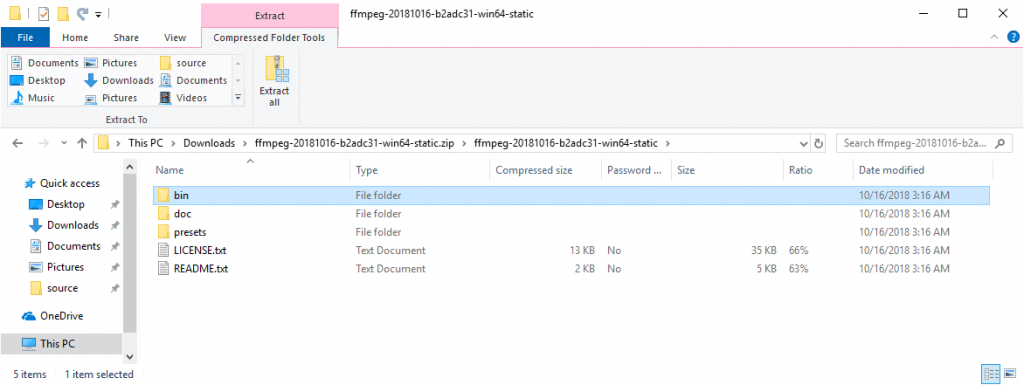The width and height of the screenshot is (1024, 385).
Task: Open the Quick Access Toolbar customize dropdown
Action: 98,13
